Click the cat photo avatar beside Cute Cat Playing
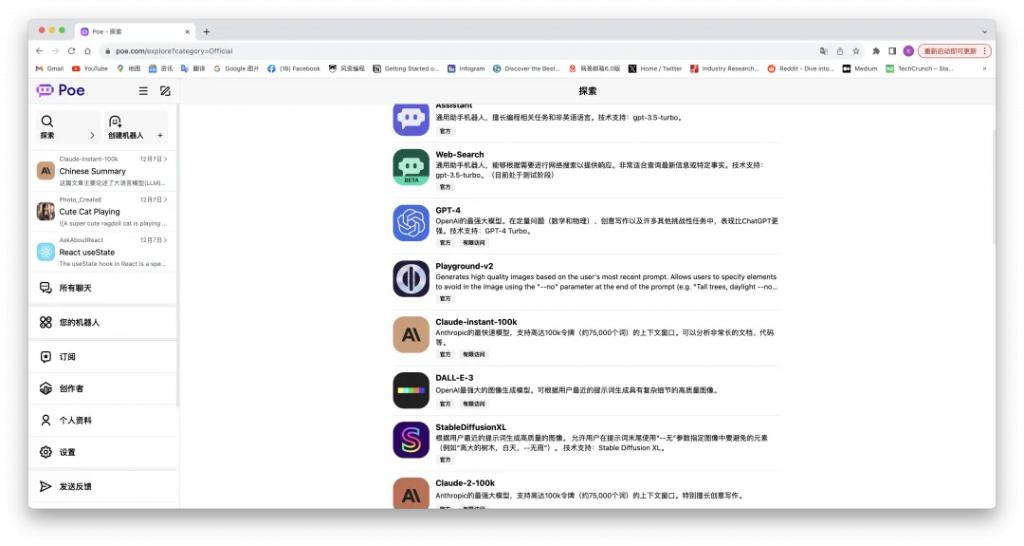 click(46, 212)
